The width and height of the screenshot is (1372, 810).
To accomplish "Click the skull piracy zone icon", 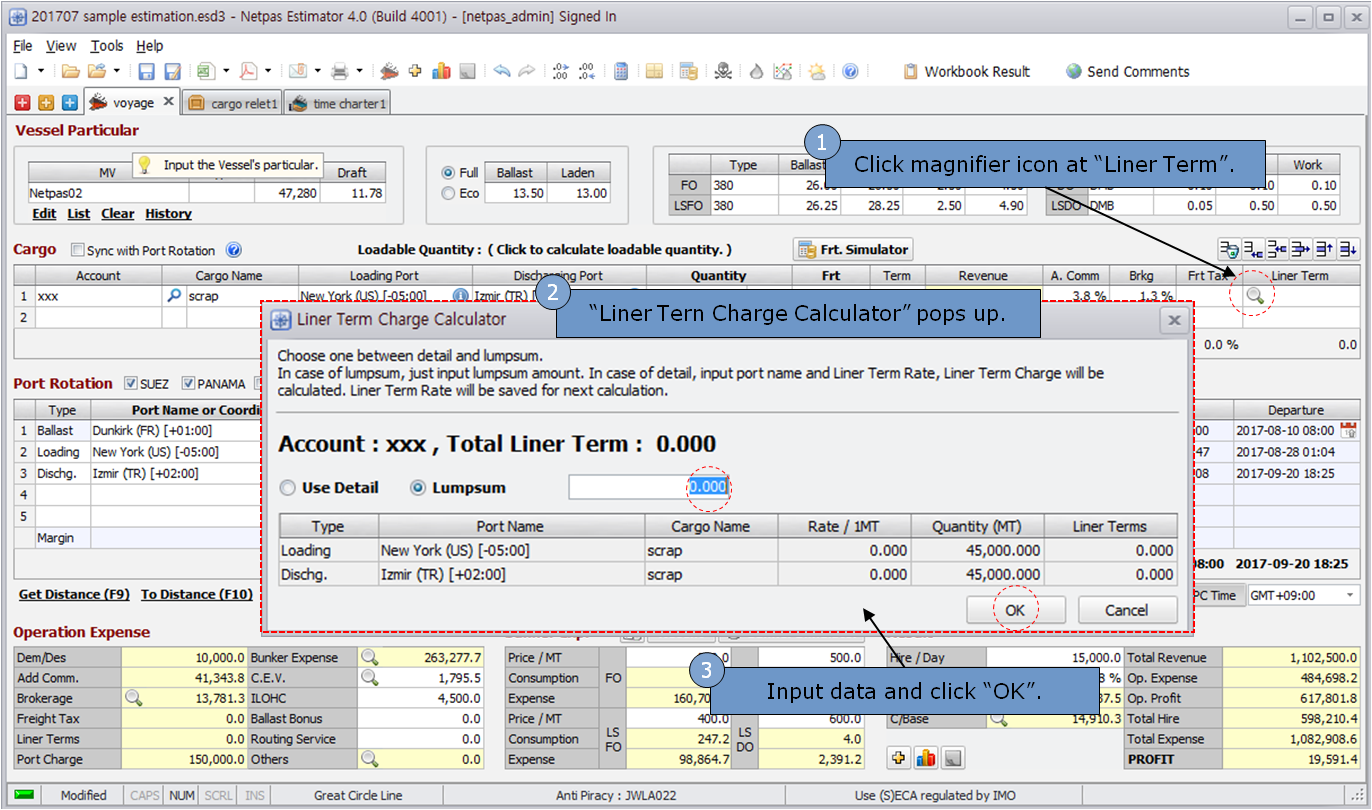I will pos(724,71).
